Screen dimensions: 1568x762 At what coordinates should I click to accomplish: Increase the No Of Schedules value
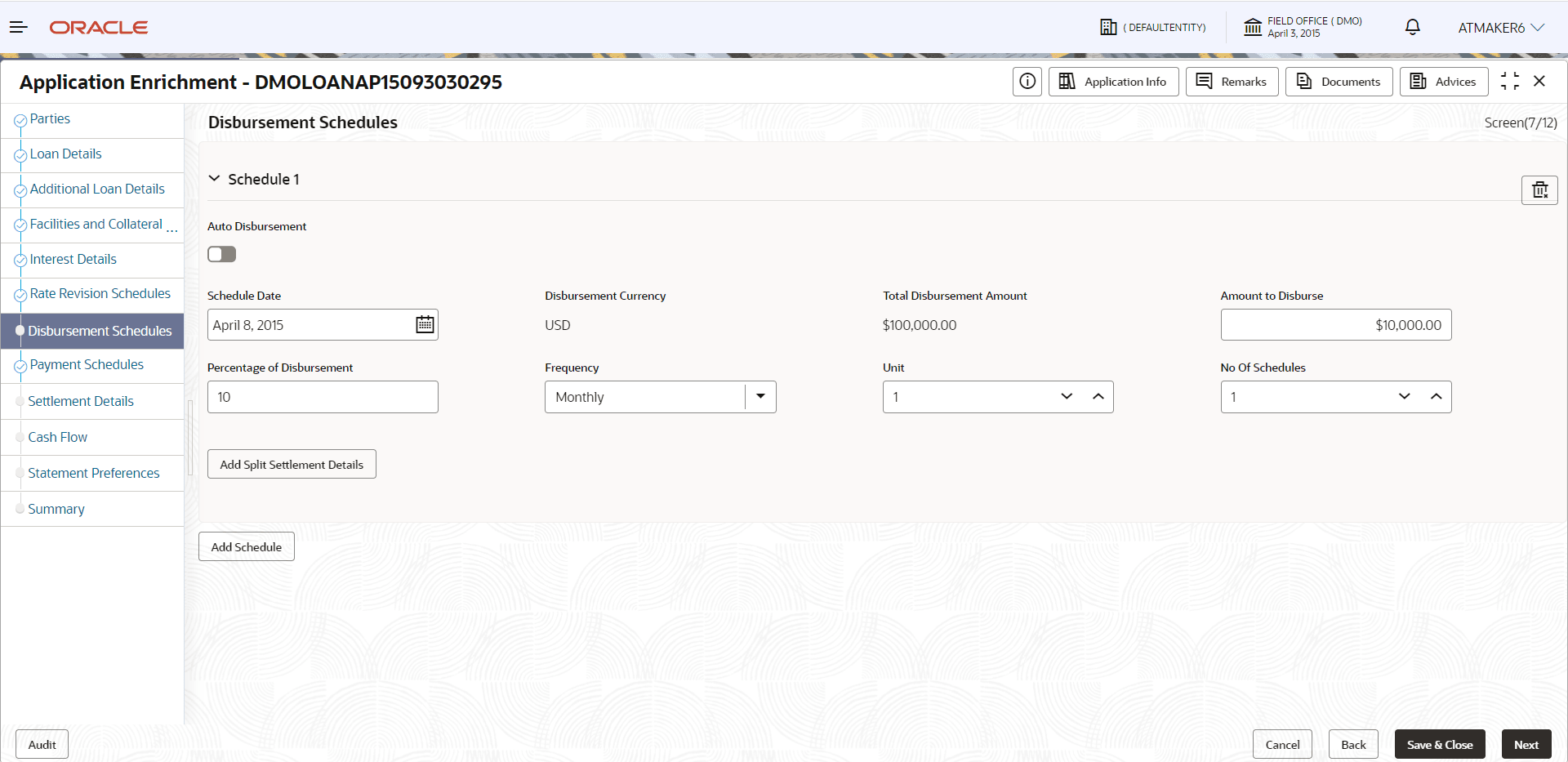[x=1437, y=397]
